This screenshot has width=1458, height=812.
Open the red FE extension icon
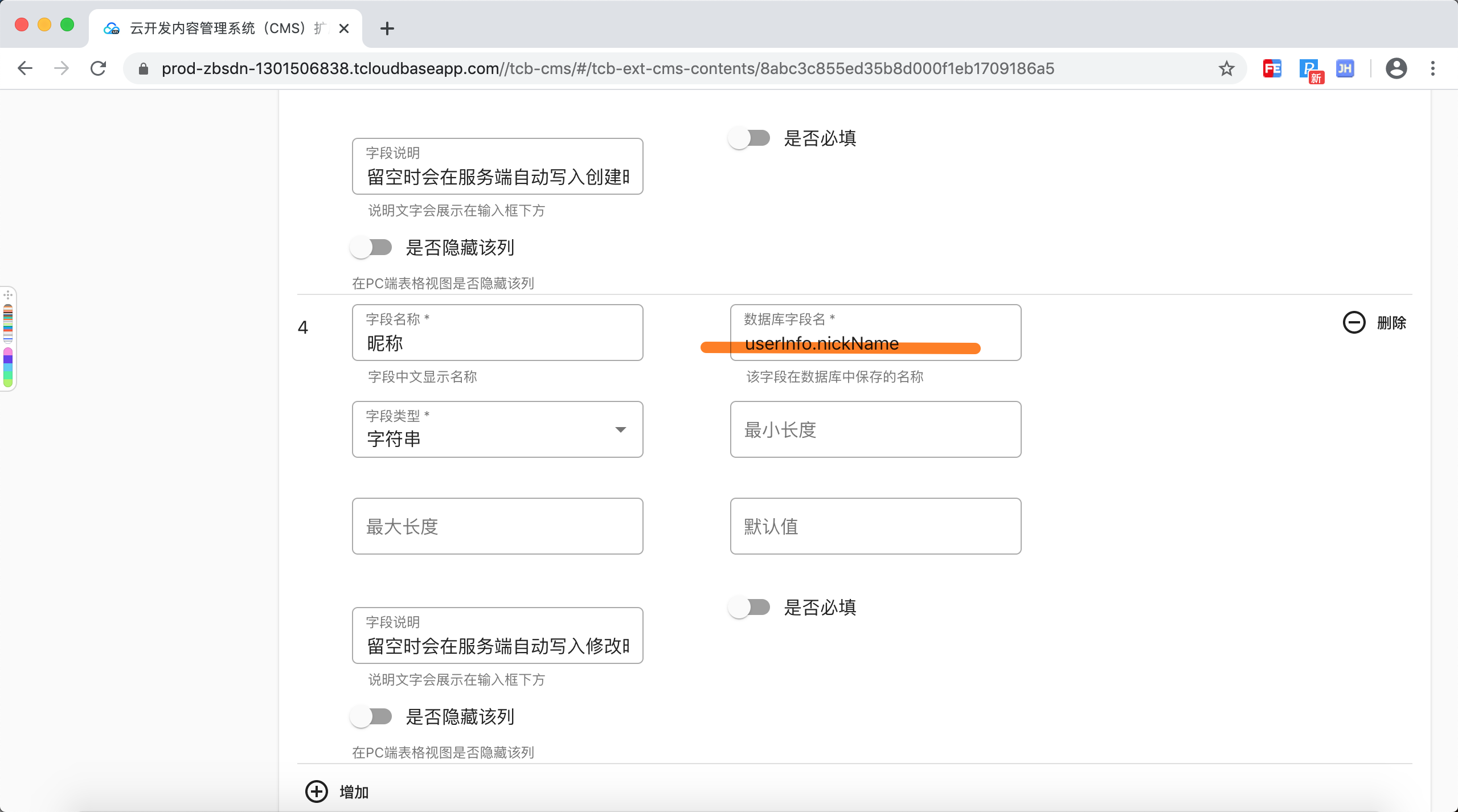pos(1272,68)
